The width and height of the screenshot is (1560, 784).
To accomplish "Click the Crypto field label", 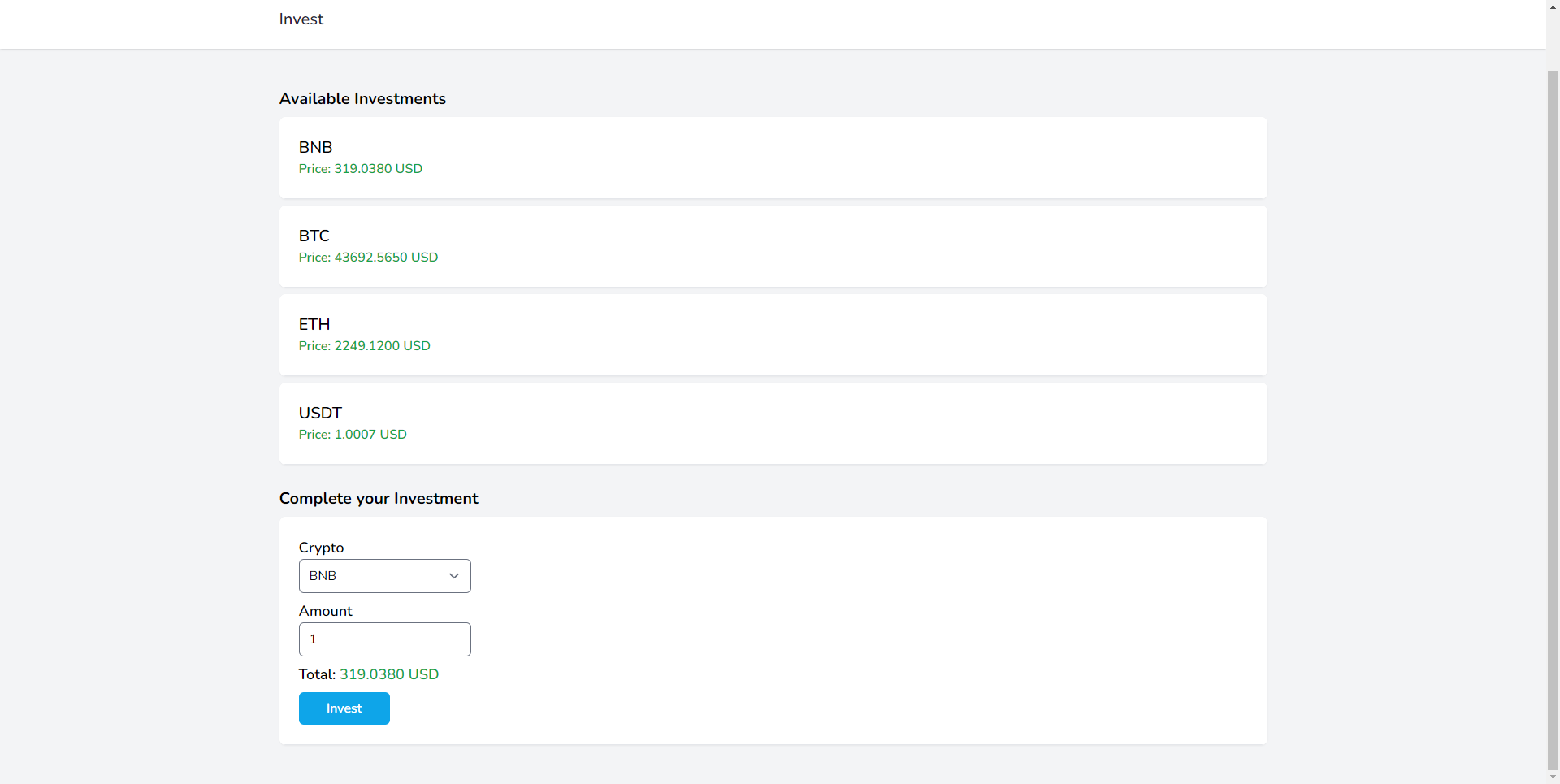I will point(321,548).
